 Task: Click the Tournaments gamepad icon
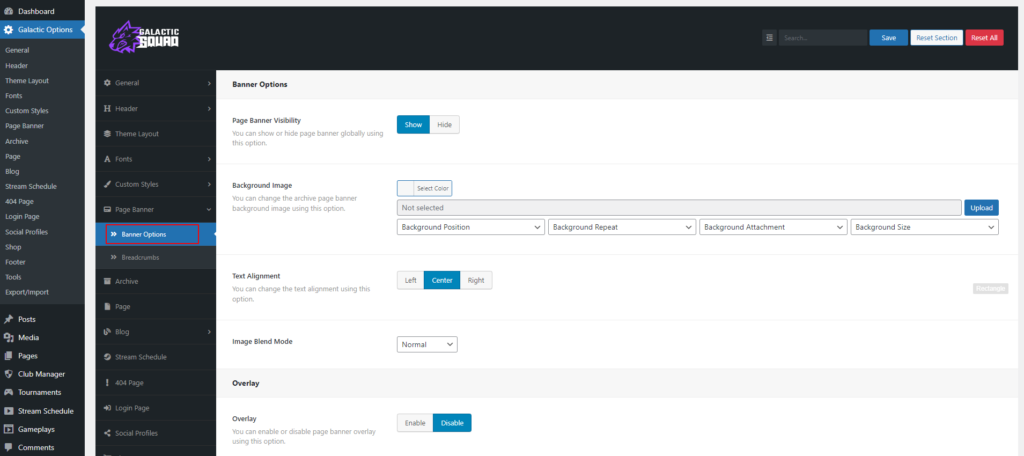tap(8, 393)
